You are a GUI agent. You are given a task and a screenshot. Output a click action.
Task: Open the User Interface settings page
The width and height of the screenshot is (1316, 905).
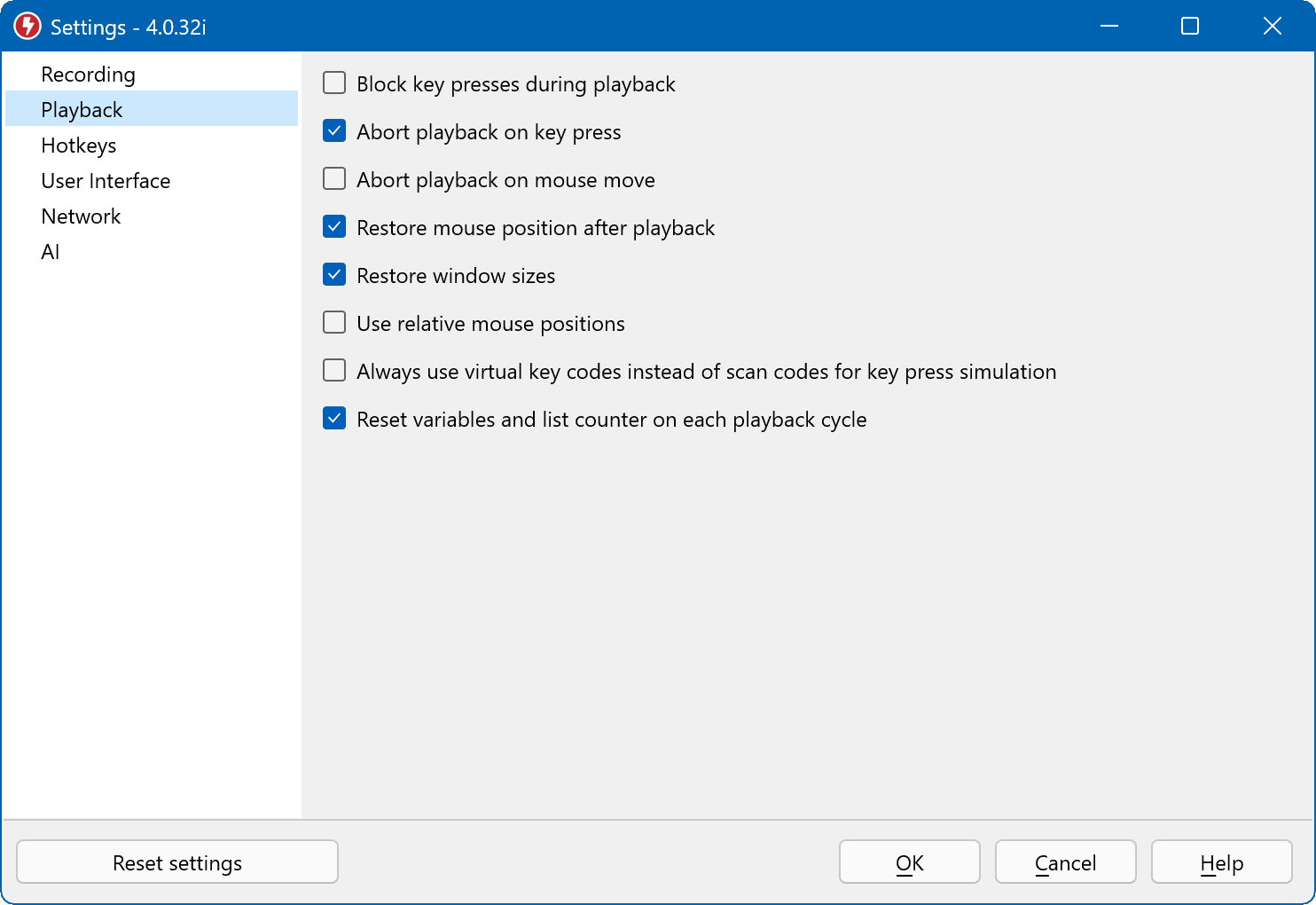(x=106, y=181)
